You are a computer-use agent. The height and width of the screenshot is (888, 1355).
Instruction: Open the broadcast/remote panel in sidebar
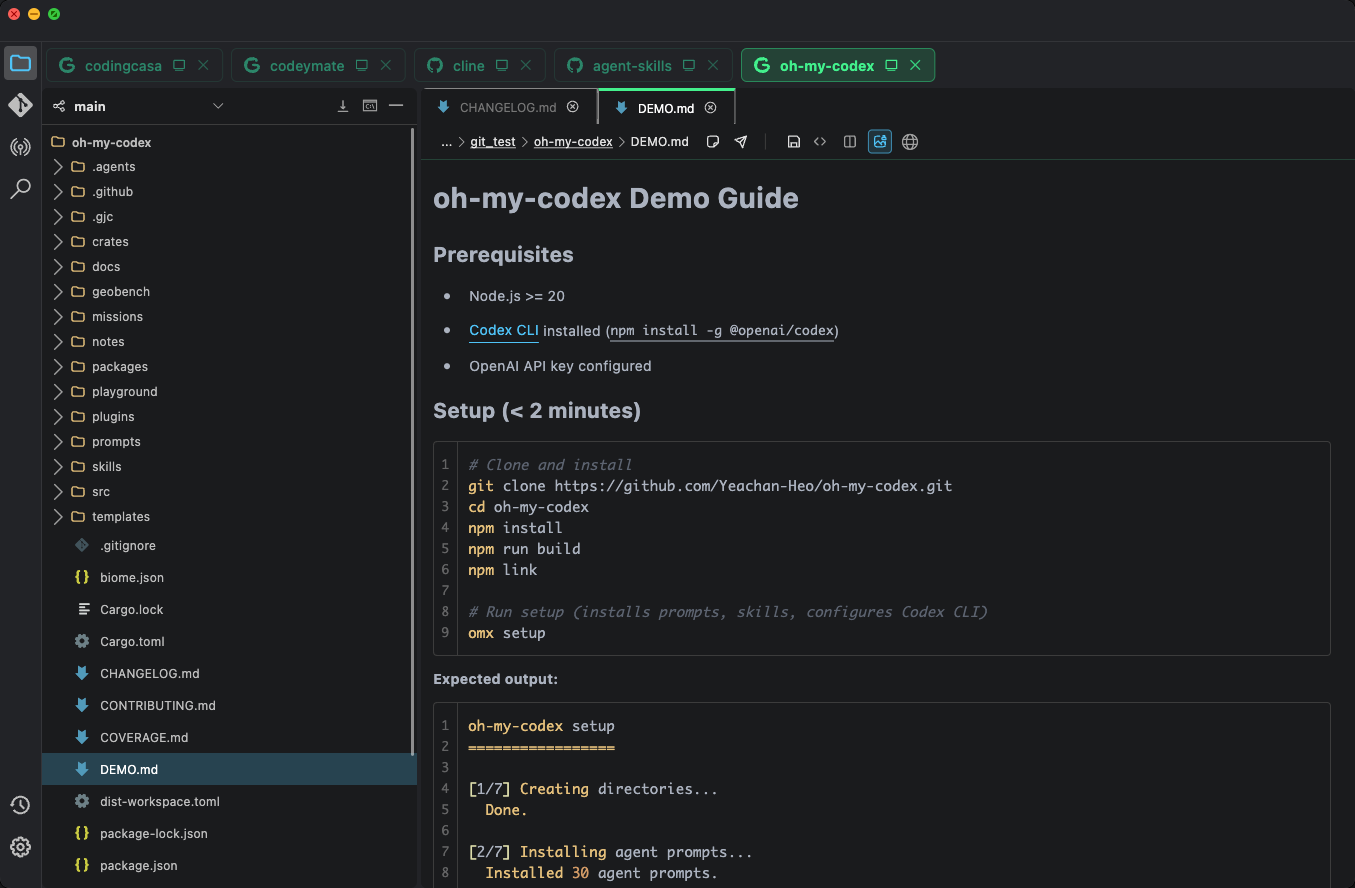click(20, 147)
